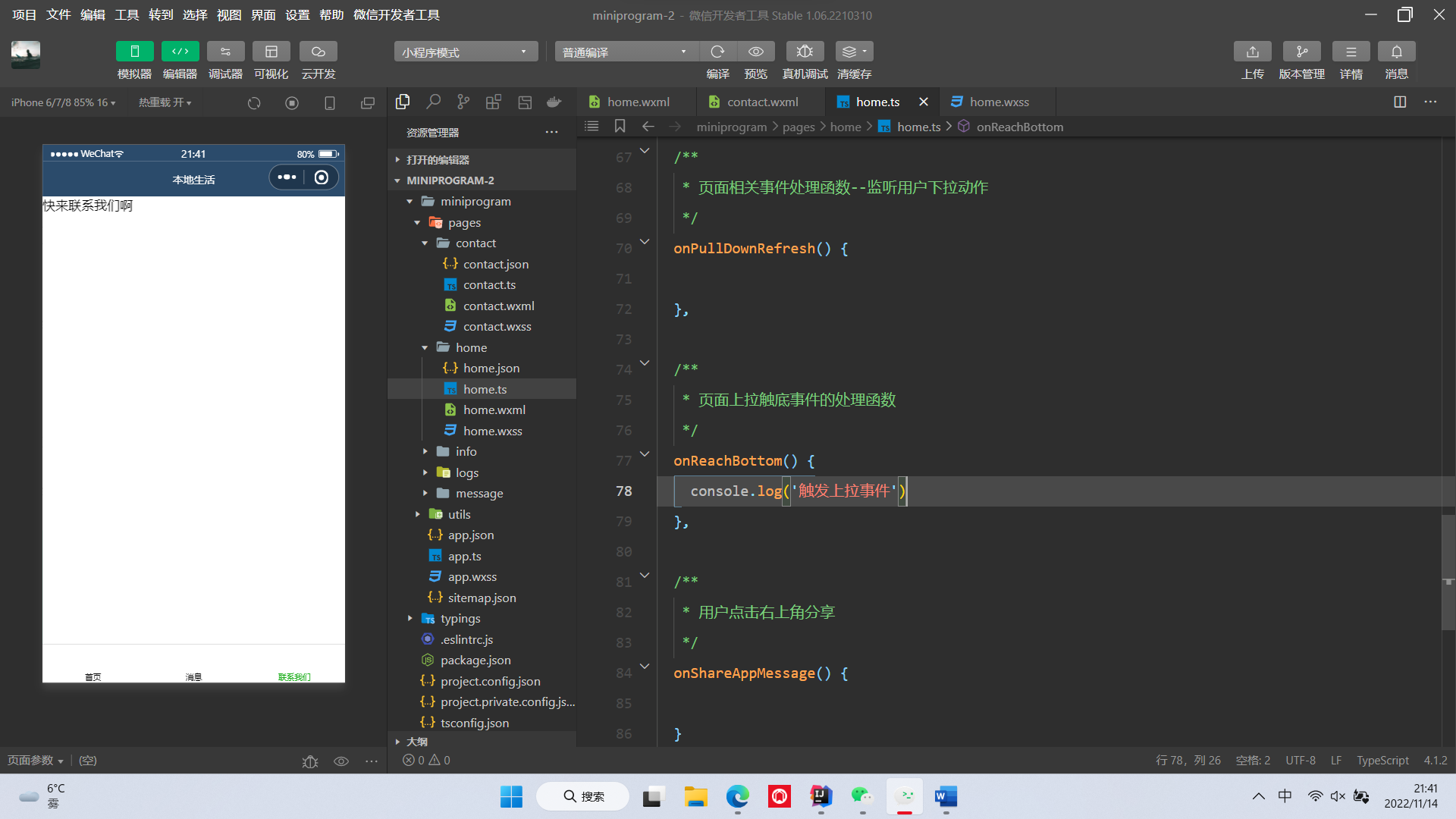1456x819 pixels.
Task: Open the 小程序模式 mode dropdown
Action: [x=465, y=52]
